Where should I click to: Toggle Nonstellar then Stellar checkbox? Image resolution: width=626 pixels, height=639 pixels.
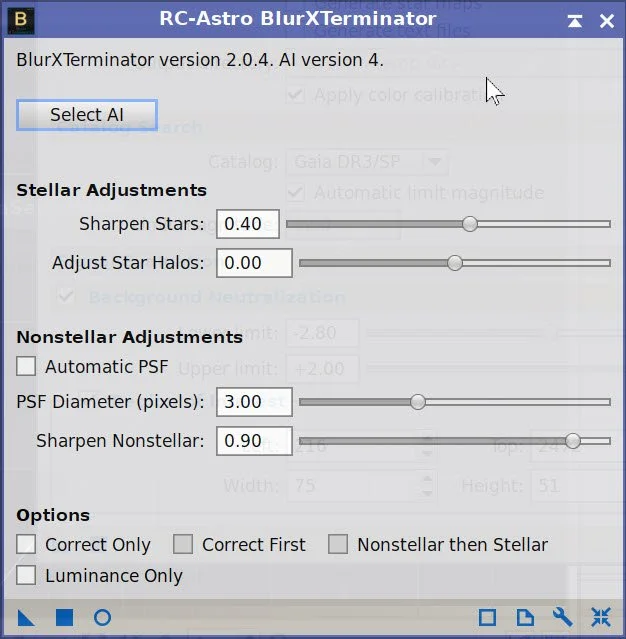pos(338,544)
